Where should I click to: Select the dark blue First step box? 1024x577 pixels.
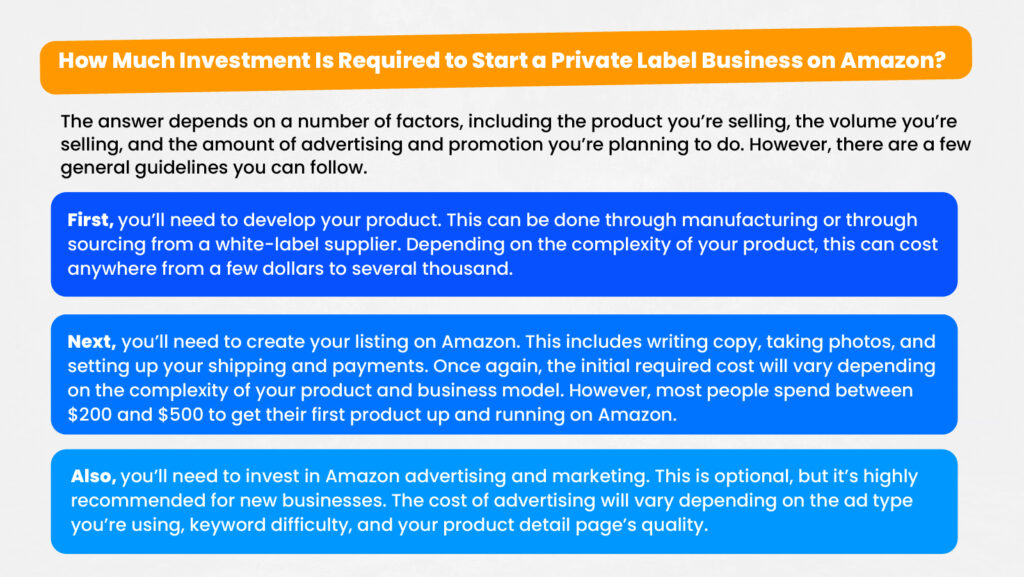coord(504,244)
